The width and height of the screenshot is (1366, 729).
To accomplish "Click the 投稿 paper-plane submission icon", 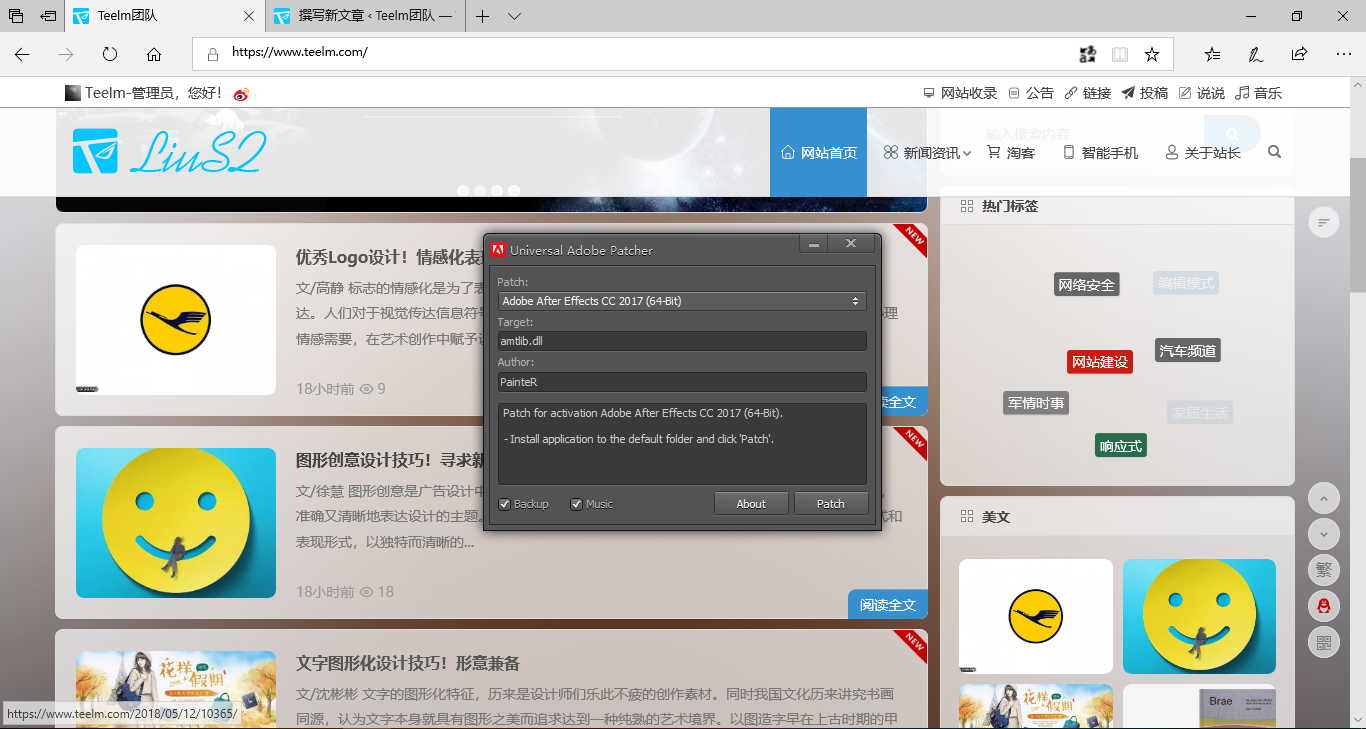I will tap(1128, 93).
